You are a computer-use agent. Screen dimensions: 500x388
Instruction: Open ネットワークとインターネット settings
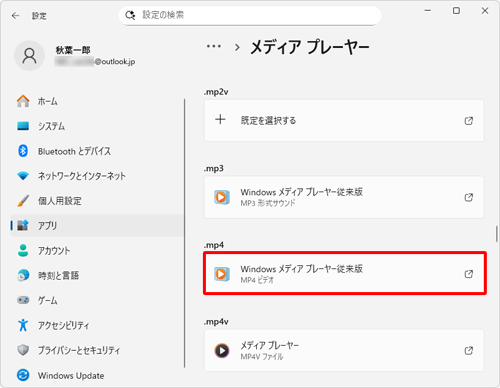(x=97, y=176)
